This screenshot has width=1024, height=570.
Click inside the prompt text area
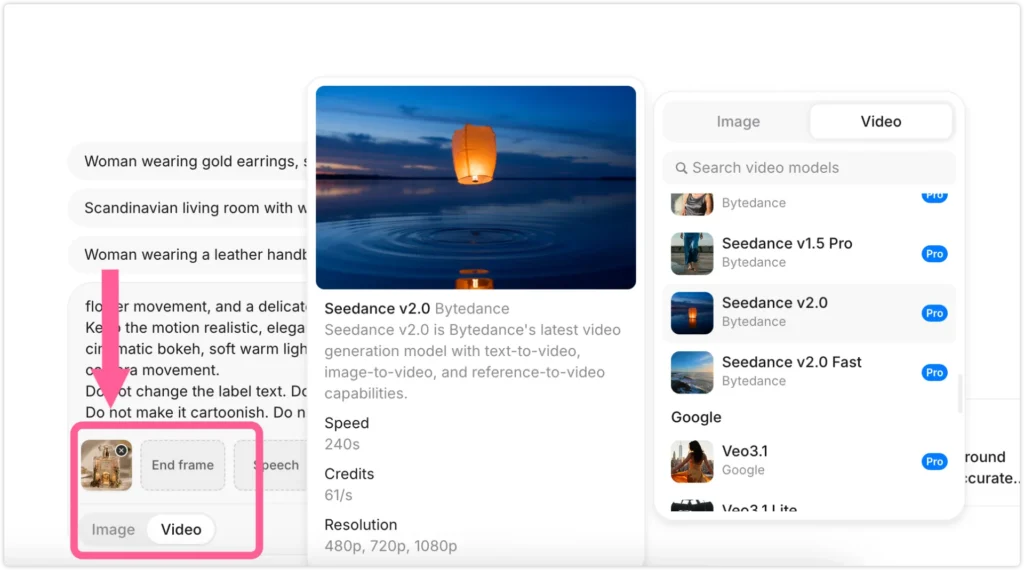196,359
